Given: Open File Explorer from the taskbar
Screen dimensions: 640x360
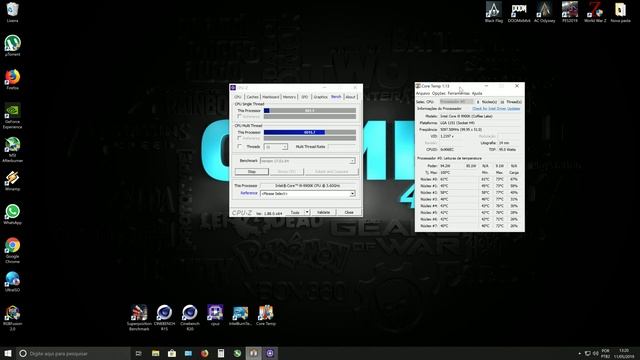Looking at the screenshot, I should [x=156, y=353].
